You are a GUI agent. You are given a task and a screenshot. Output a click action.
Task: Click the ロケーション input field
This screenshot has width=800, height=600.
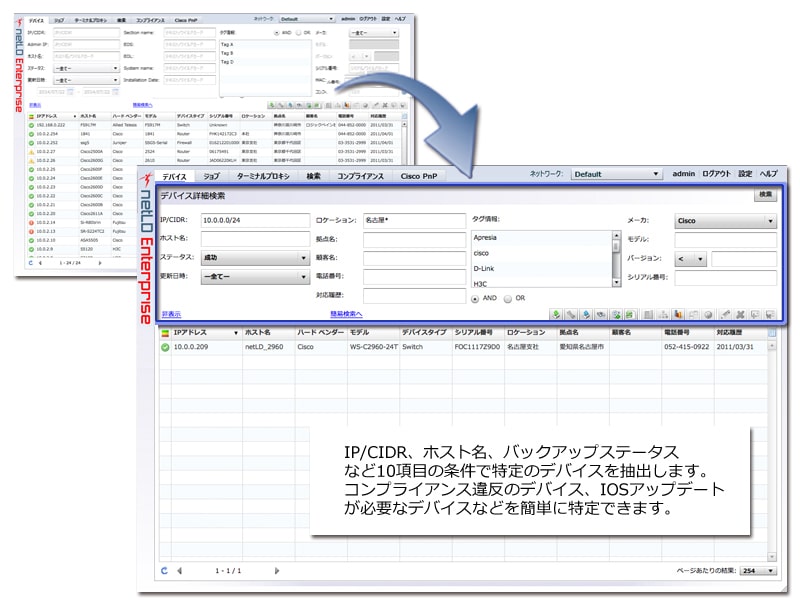click(414, 220)
